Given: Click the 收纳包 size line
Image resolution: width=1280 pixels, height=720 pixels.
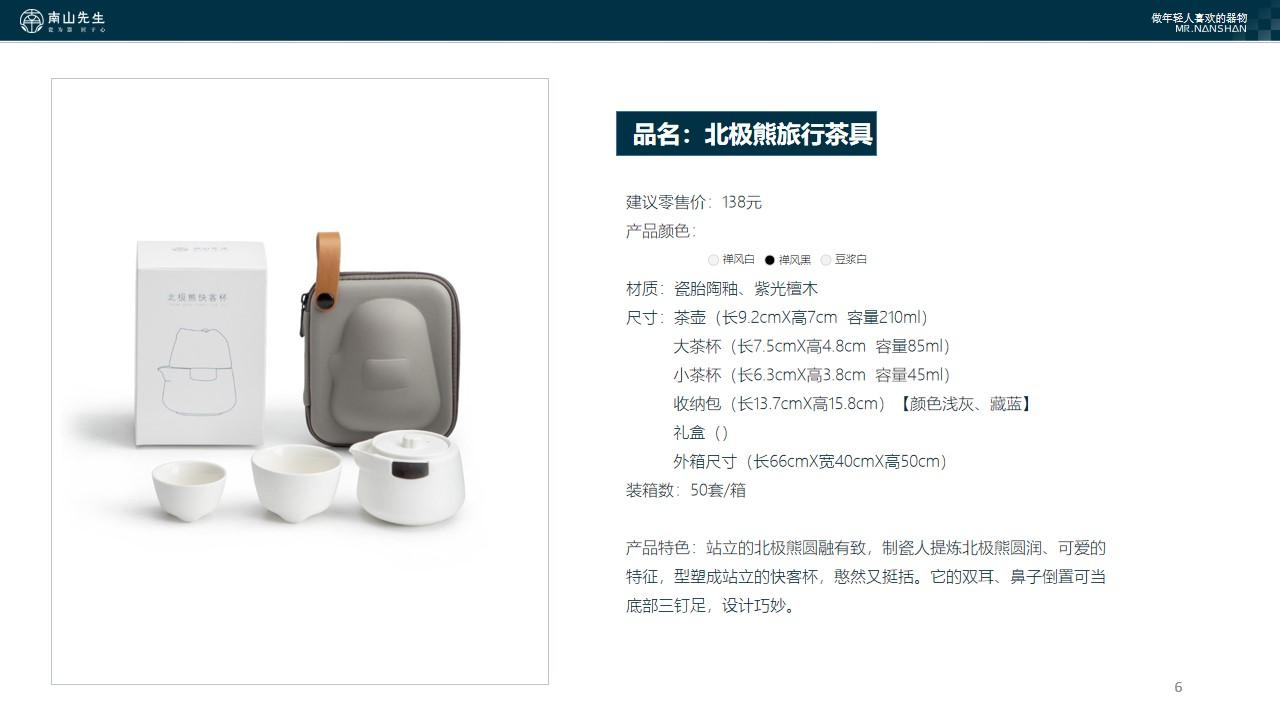Looking at the screenshot, I should tap(852, 404).
